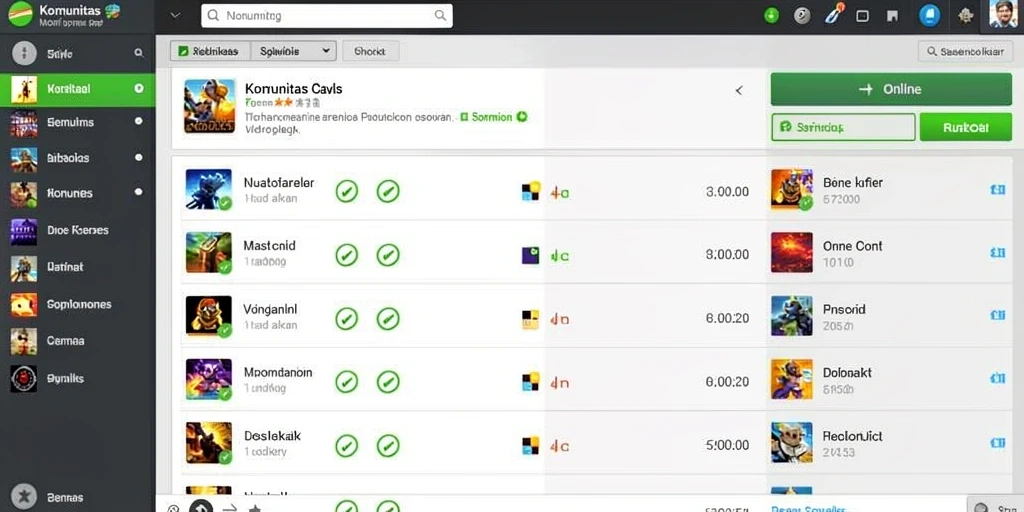Switch to the Shockt tab

(x=370, y=51)
